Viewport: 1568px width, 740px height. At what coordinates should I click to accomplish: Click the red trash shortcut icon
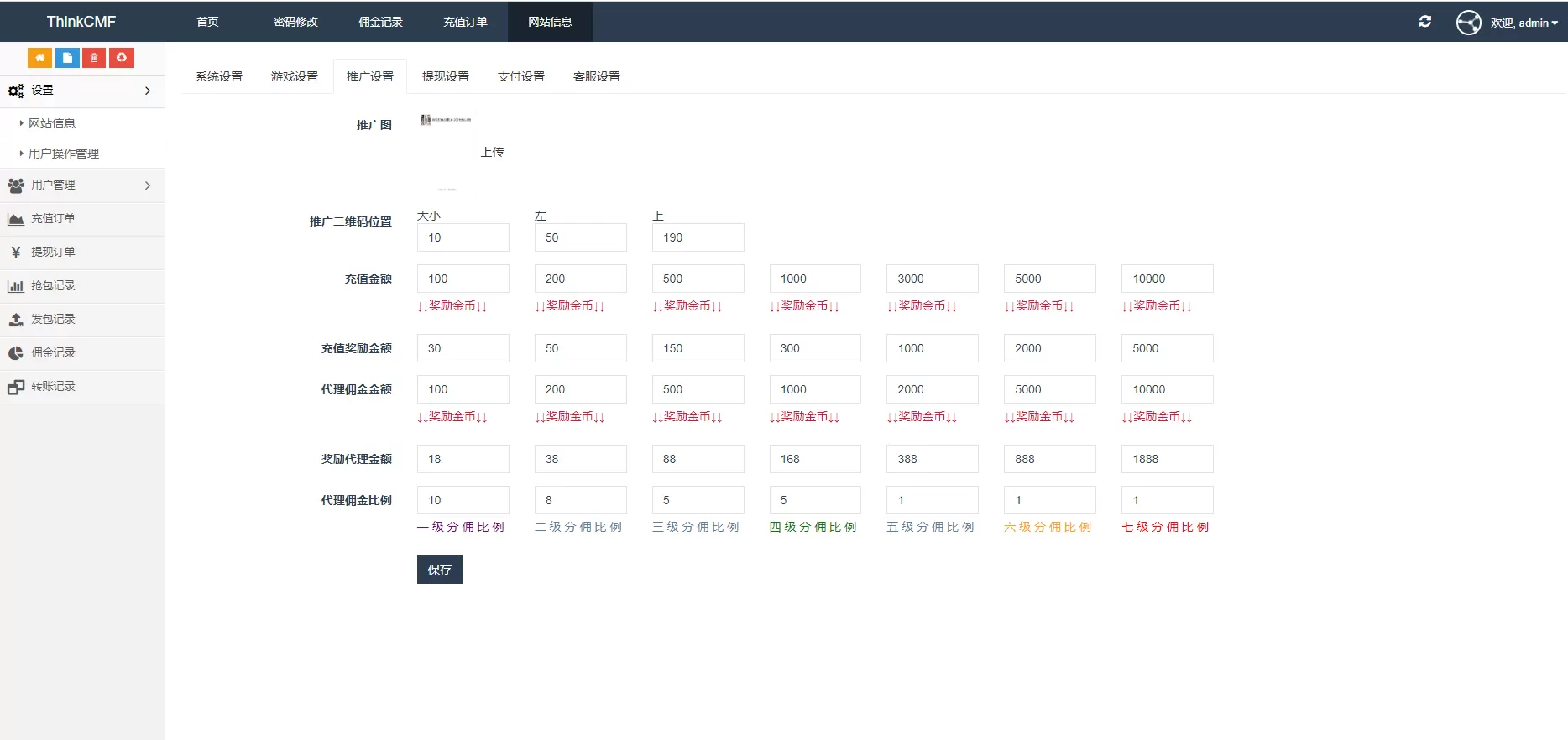pyautogui.click(x=94, y=58)
